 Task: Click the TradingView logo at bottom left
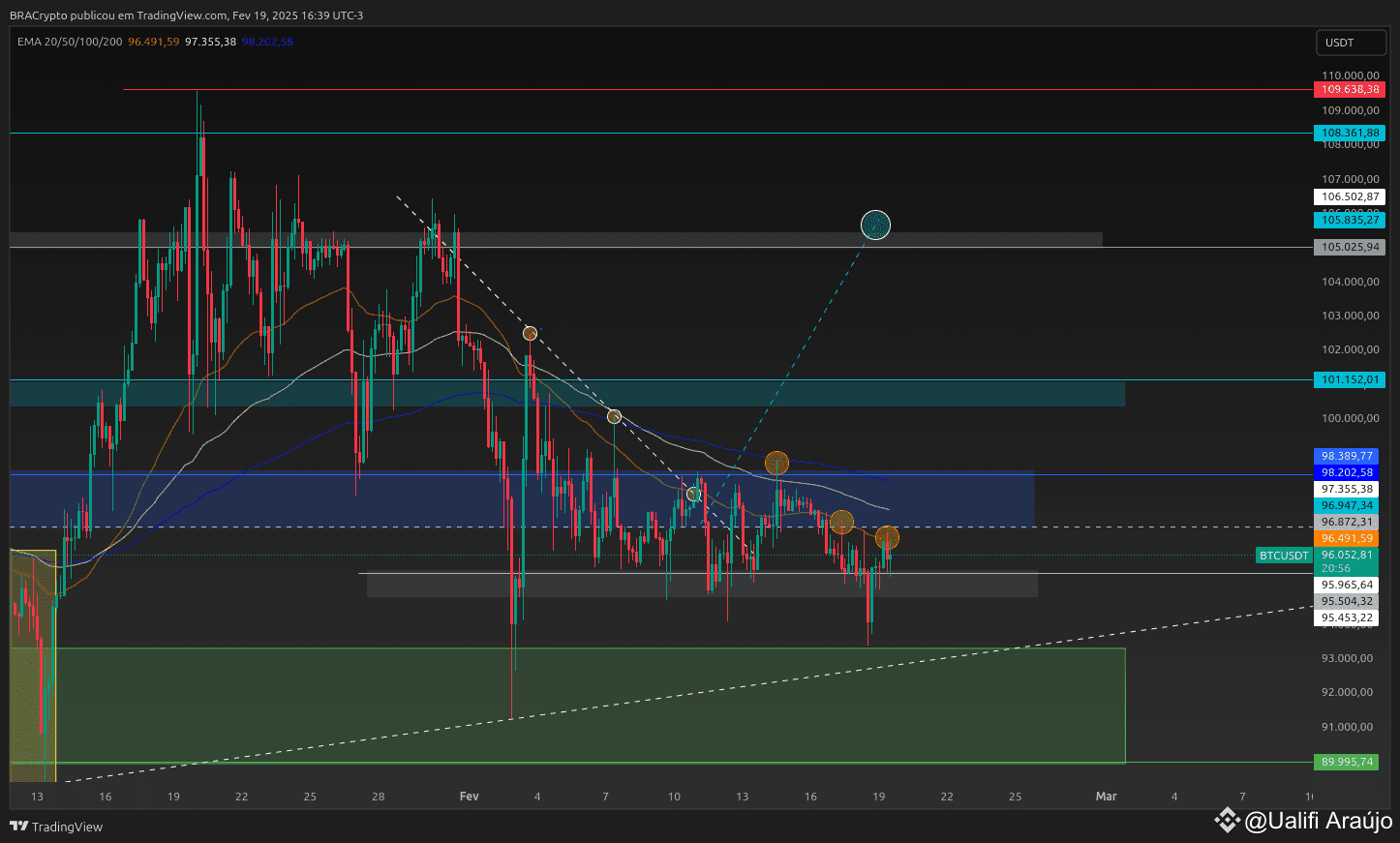coord(56,827)
